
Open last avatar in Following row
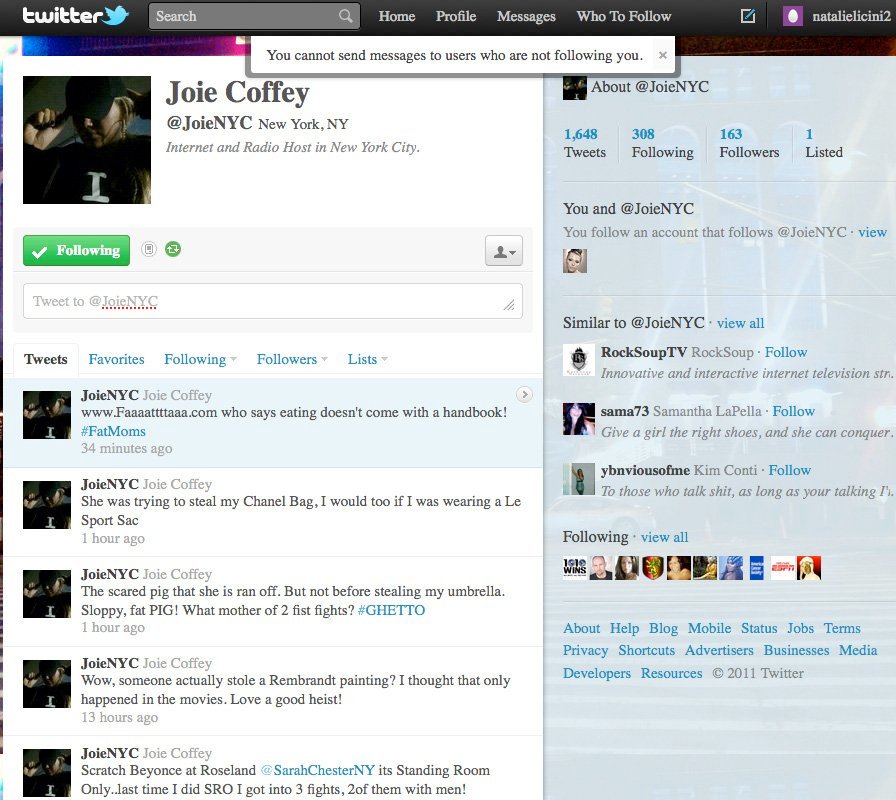coord(809,568)
